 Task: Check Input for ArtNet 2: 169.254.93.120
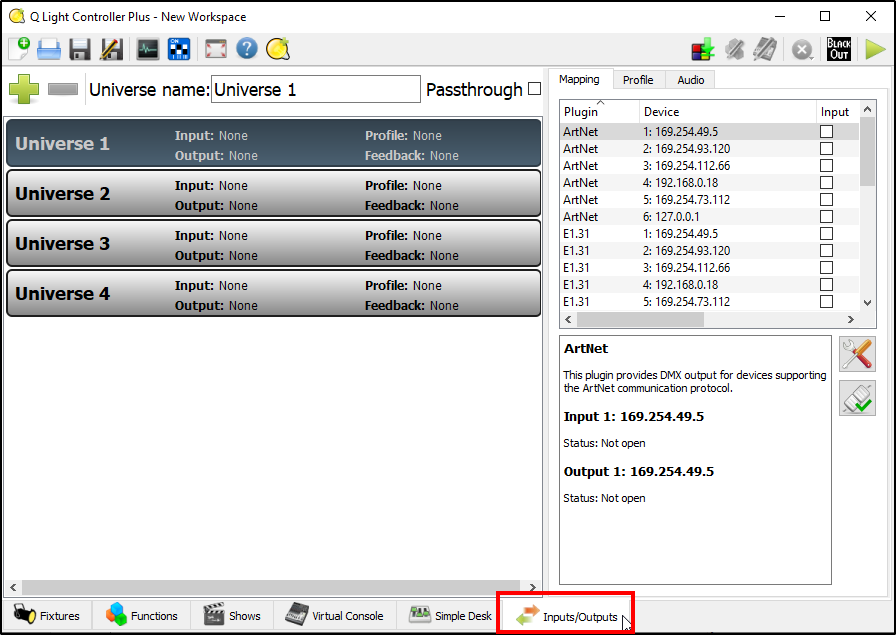click(826, 149)
